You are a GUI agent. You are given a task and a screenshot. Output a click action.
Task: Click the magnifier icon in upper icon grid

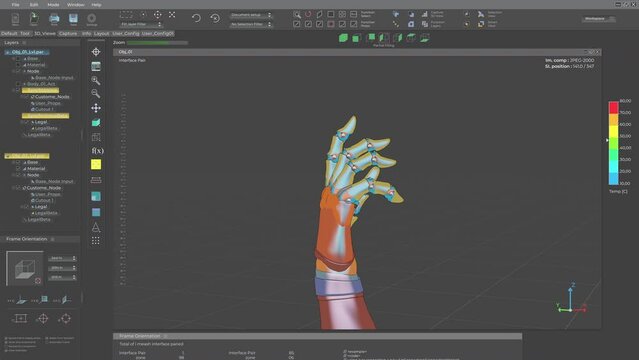297,15
